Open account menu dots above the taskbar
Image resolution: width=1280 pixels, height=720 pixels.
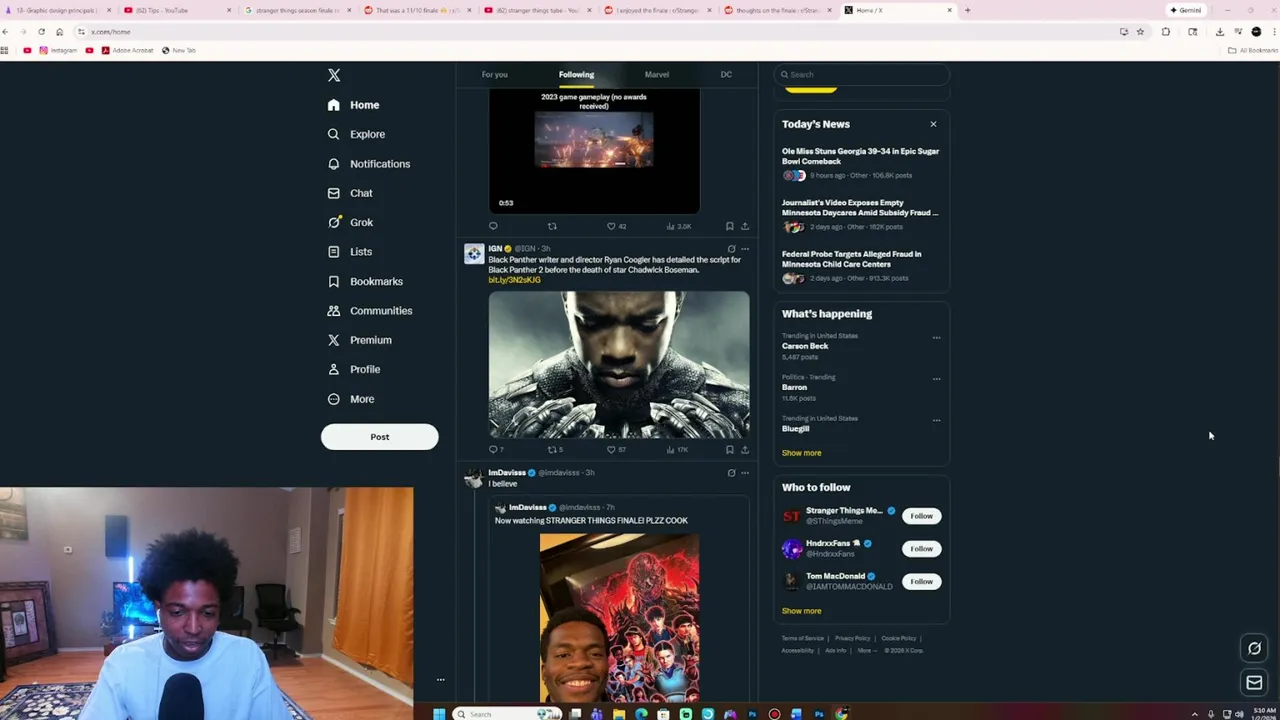[440, 680]
